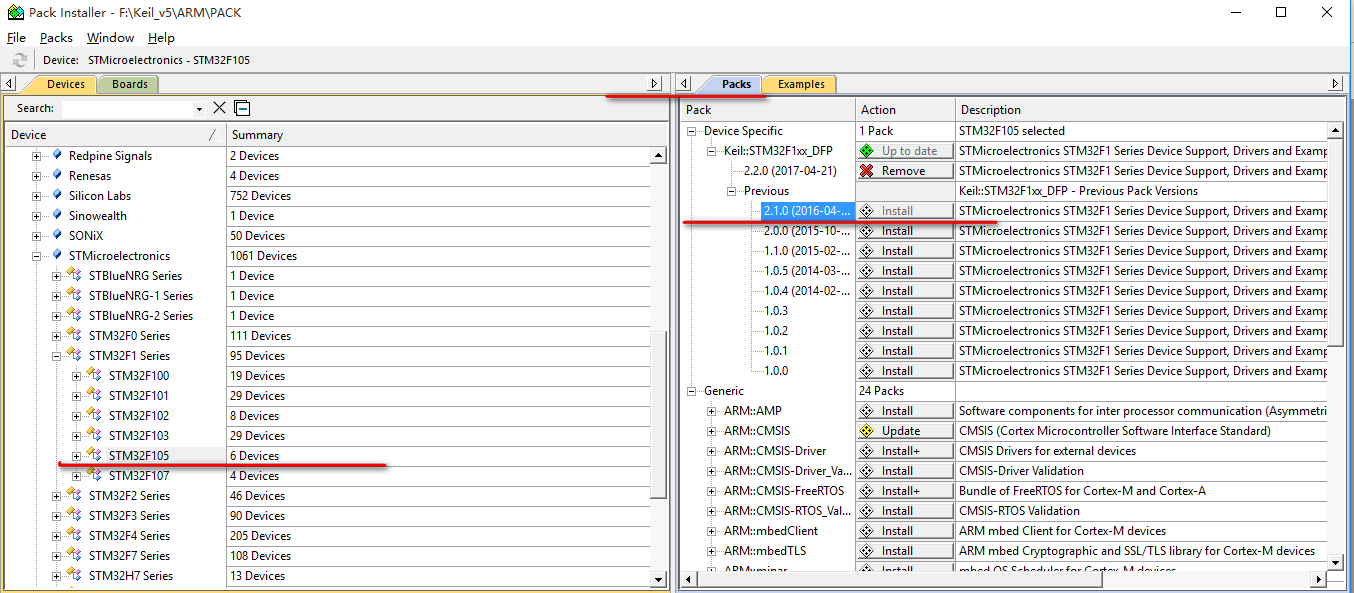Clear the device search with X icon

[x=220, y=108]
